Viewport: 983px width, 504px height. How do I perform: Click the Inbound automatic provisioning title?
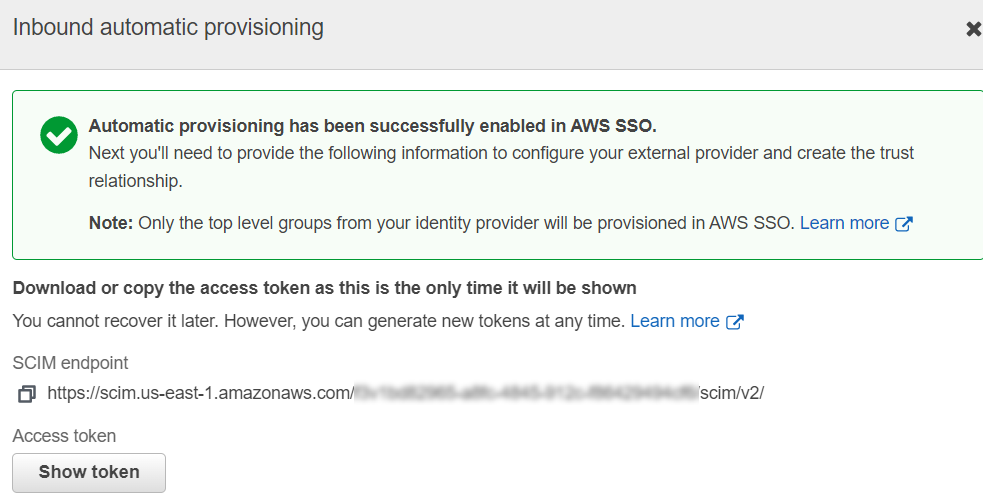[x=168, y=28]
